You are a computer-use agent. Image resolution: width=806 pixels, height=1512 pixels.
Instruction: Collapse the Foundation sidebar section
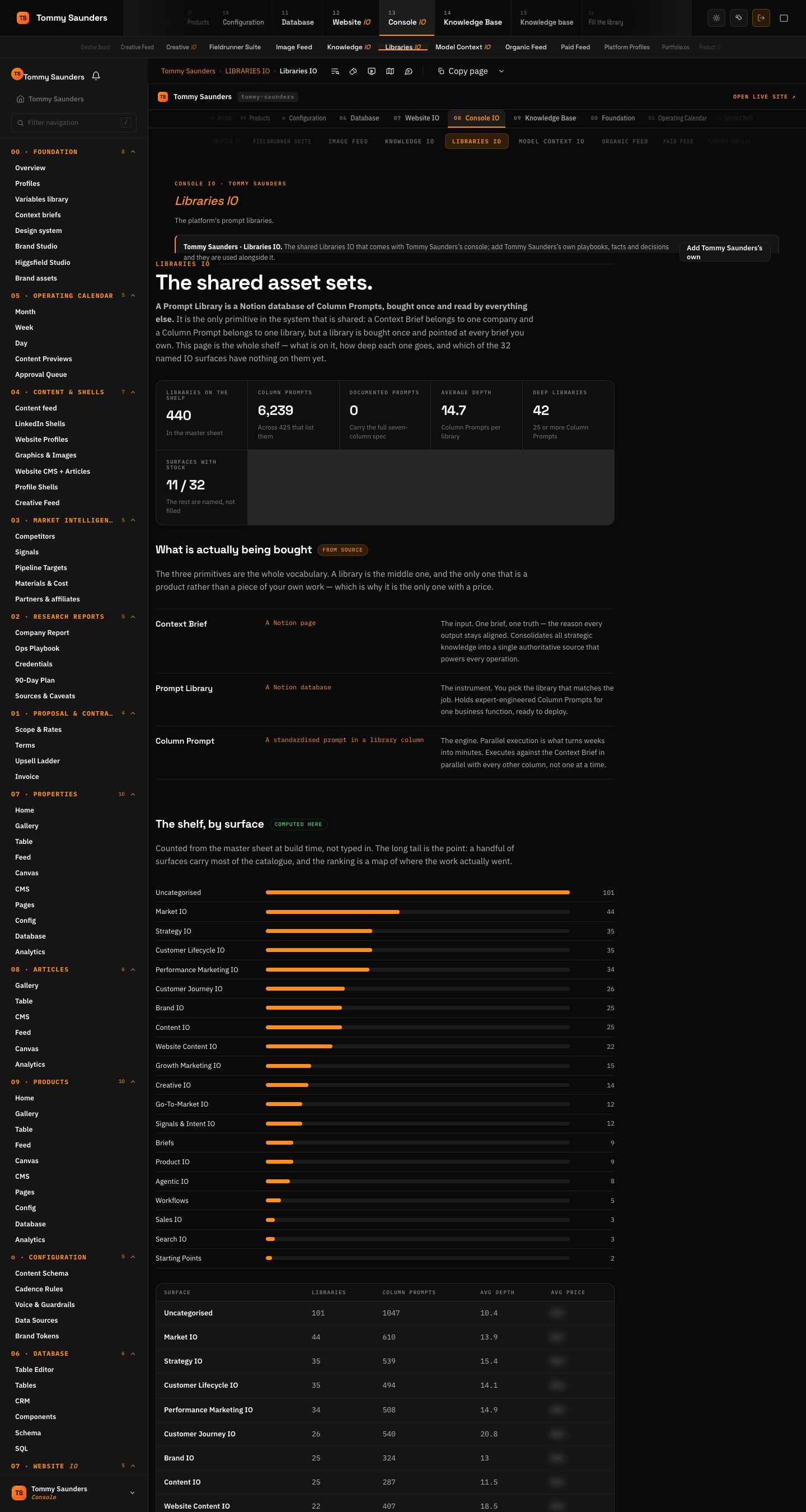click(133, 152)
